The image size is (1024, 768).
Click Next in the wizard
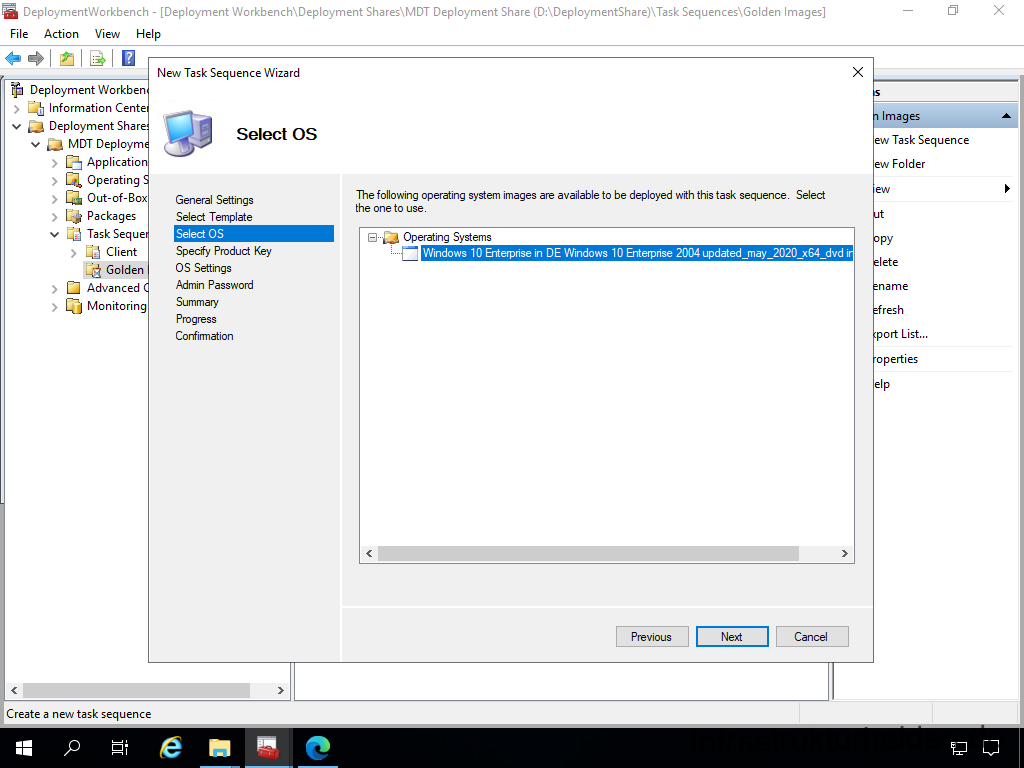click(731, 637)
